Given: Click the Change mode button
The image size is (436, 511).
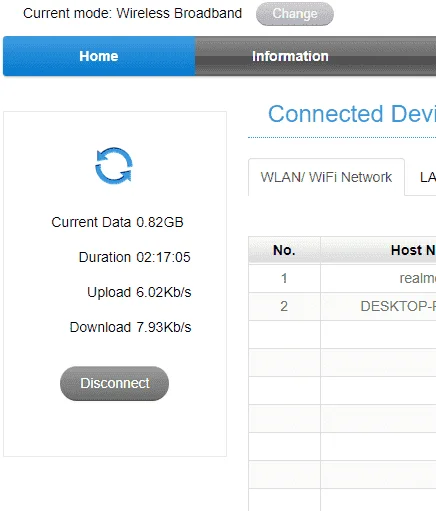Looking at the screenshot, I should [x=295, y=14].
